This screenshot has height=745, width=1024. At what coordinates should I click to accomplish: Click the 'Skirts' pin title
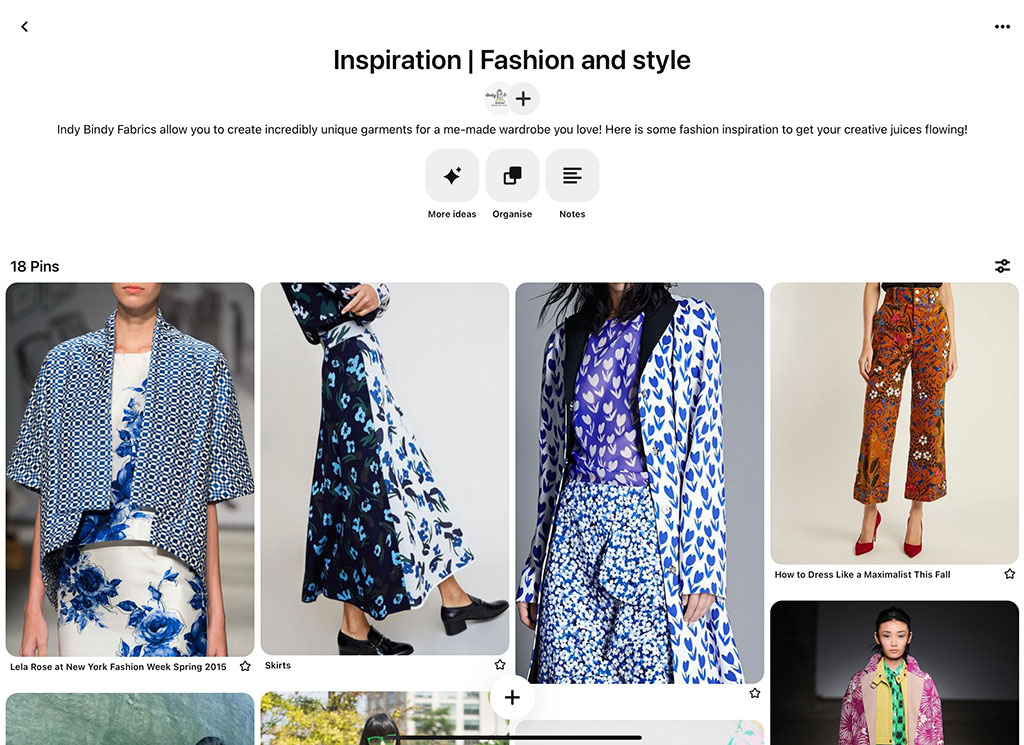coord(278,665)
